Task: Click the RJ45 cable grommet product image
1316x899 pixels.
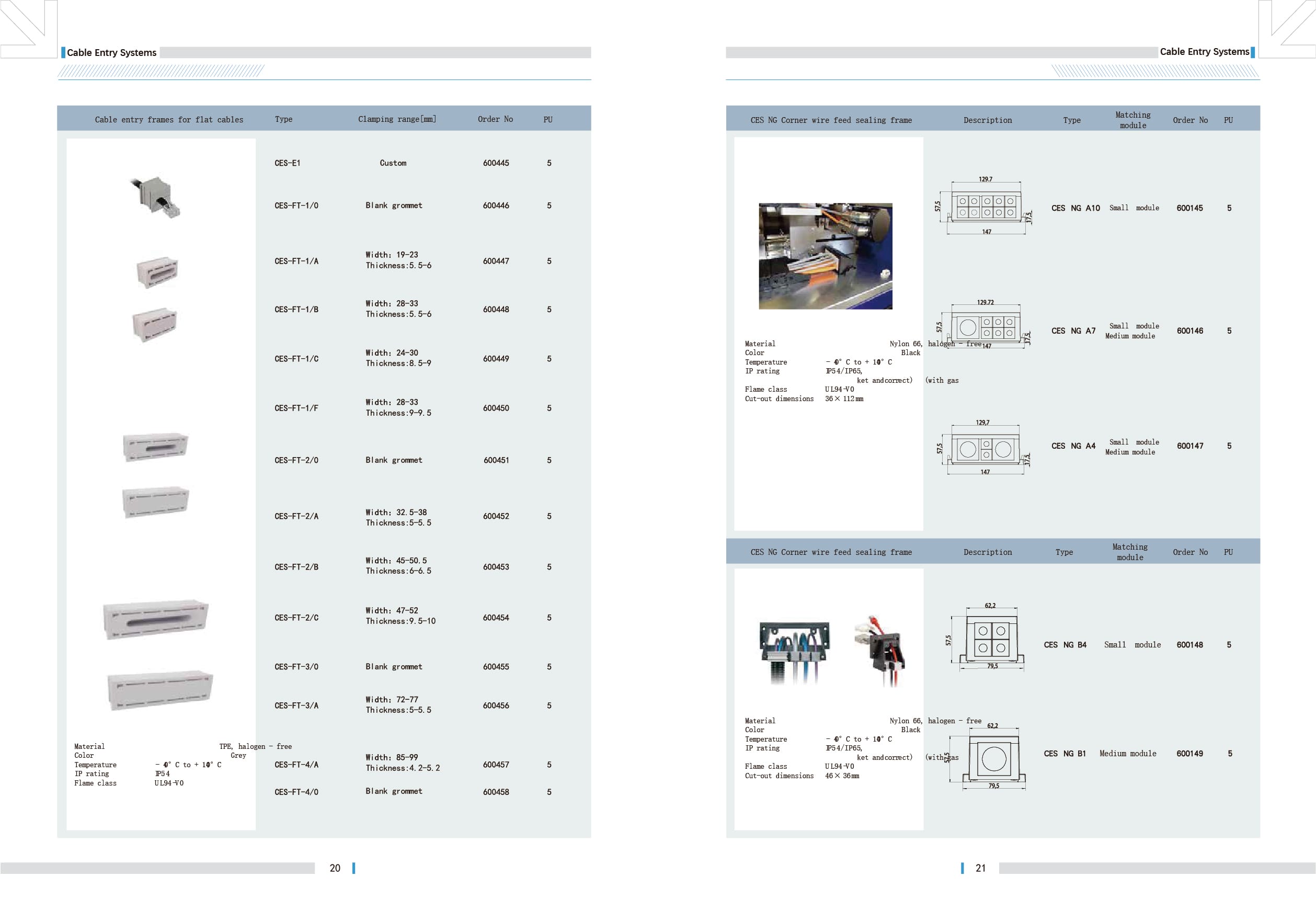Action: point(155,197)
